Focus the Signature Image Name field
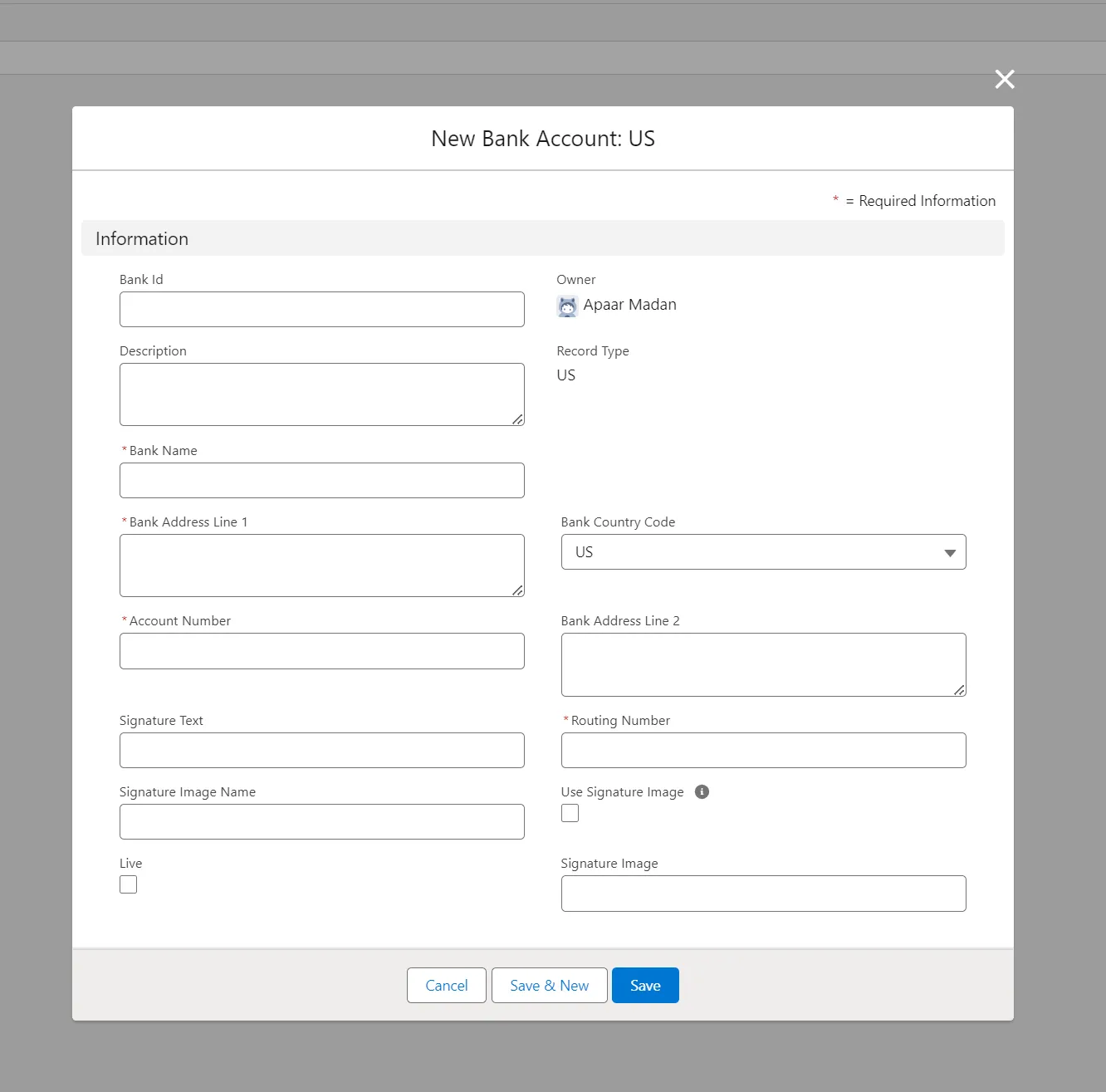The image size is (1106, 1092). (x=321, y=822)
